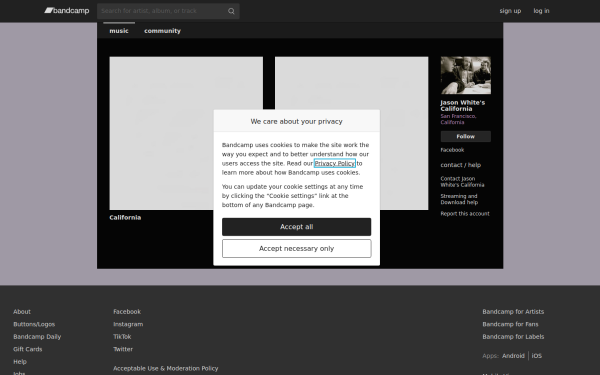
Task: Click the search magnifier icon
Action: click(x=231, y=11)
